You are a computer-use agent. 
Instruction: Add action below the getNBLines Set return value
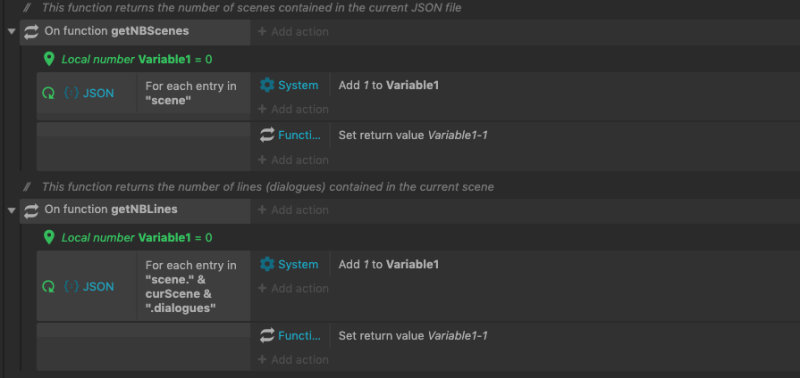(293, 360)
